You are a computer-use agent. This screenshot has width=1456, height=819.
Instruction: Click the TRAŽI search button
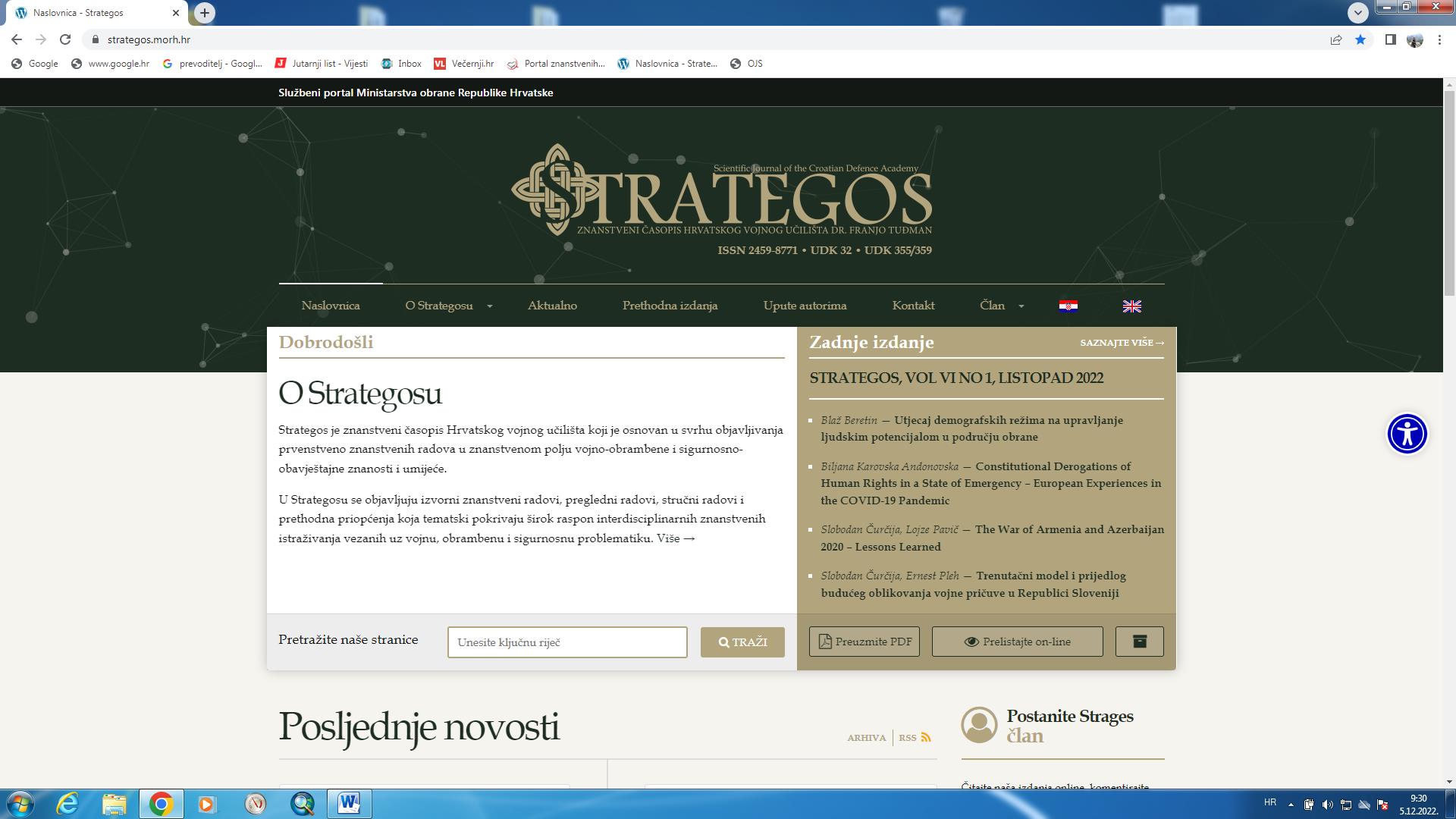[x=742, y=642]
